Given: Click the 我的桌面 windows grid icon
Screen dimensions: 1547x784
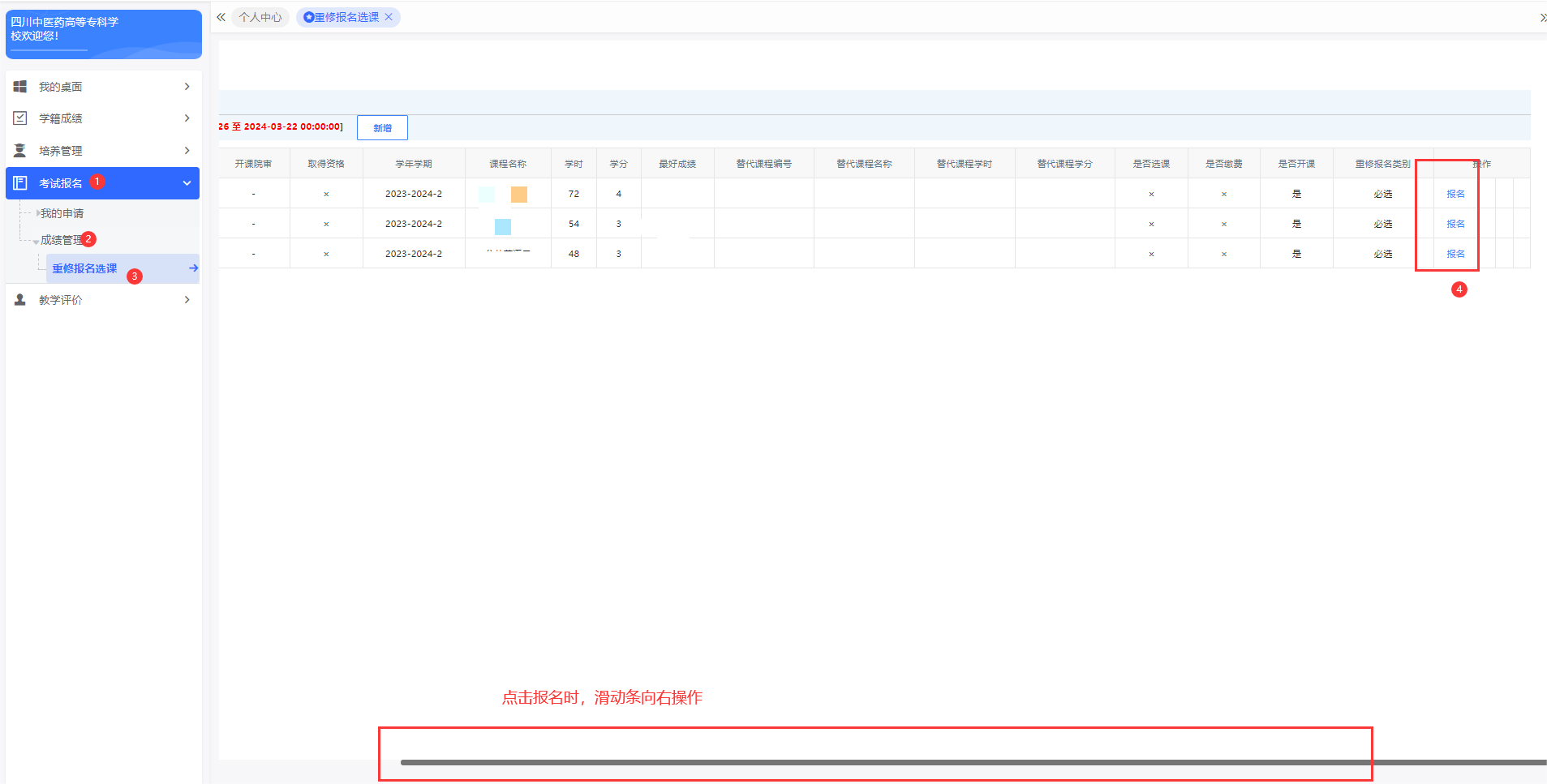Looking at the screenshot, I should (20, 87).
